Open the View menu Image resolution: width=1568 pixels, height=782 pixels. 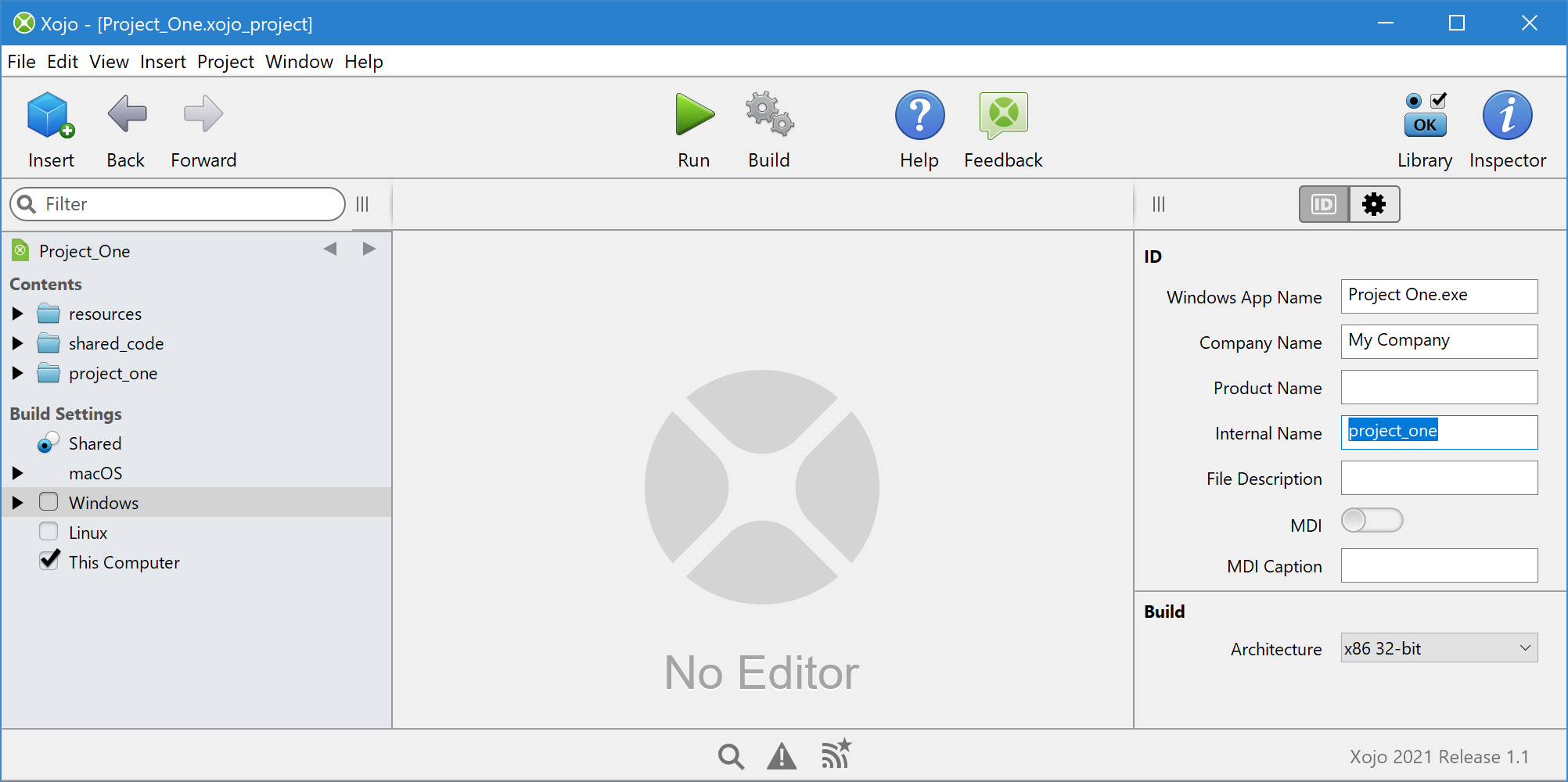coord(109,62)
